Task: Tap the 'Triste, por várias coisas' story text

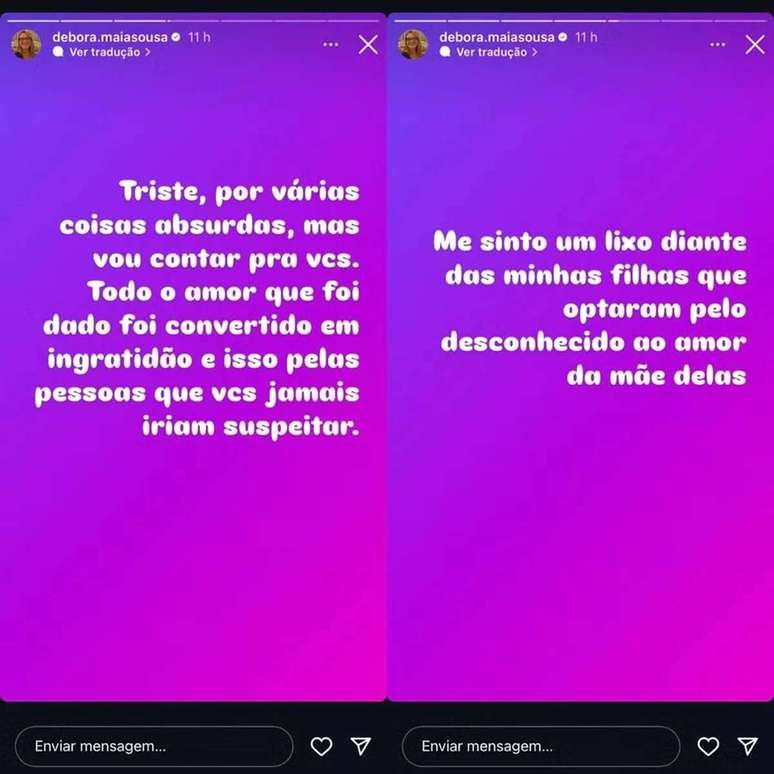Action: pyautogui.click(x=197, y=309)
